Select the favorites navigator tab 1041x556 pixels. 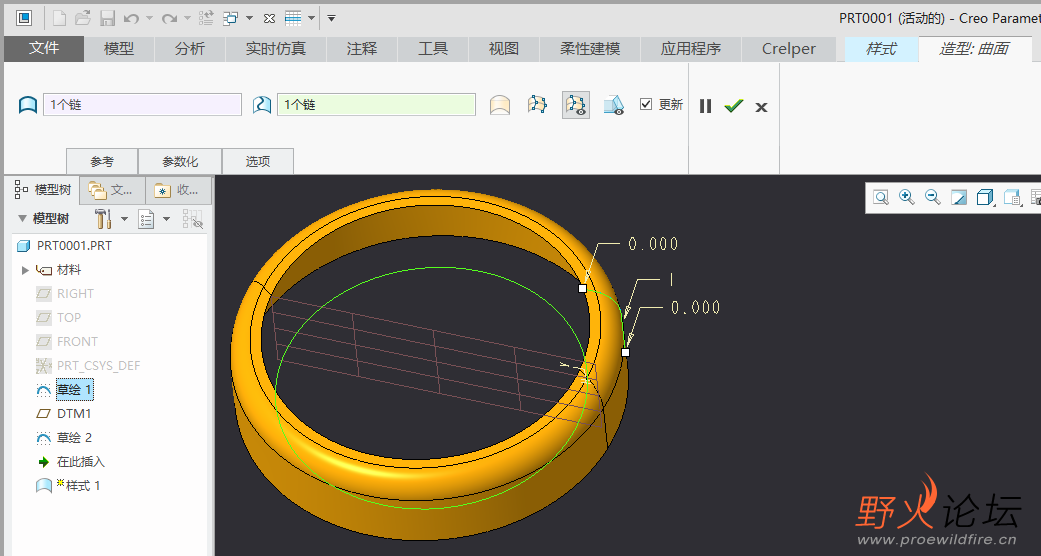click(x=177, y=191)
